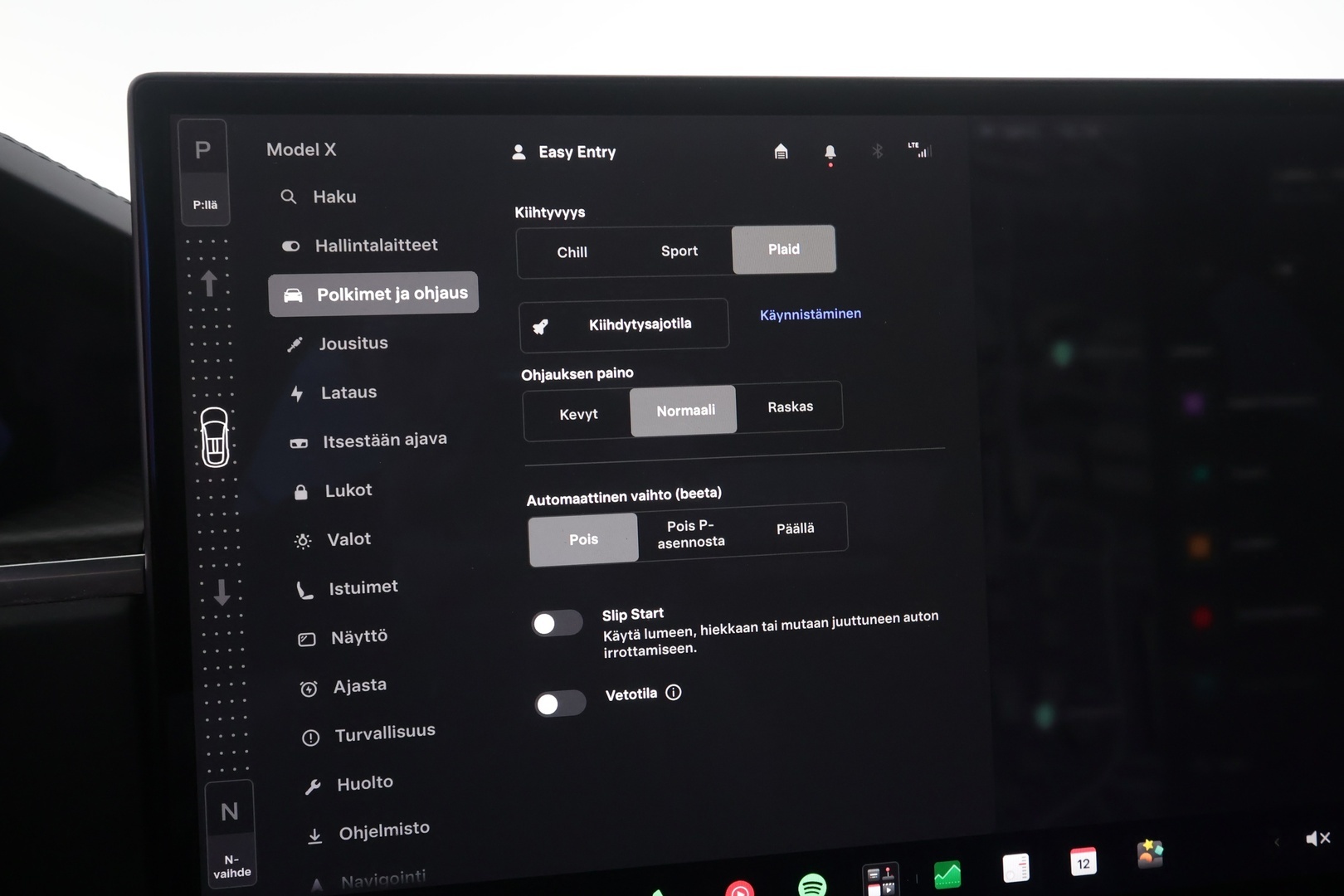The image size is (1344, 896).
Task: Enable the Slip Start toggle
Action: click(558, 623)
